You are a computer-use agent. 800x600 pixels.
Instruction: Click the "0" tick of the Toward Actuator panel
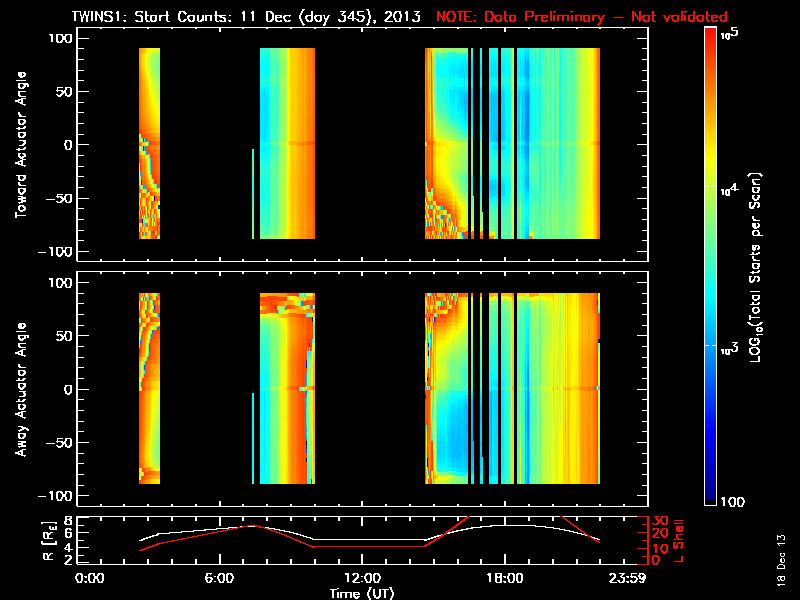click(68, 145)
